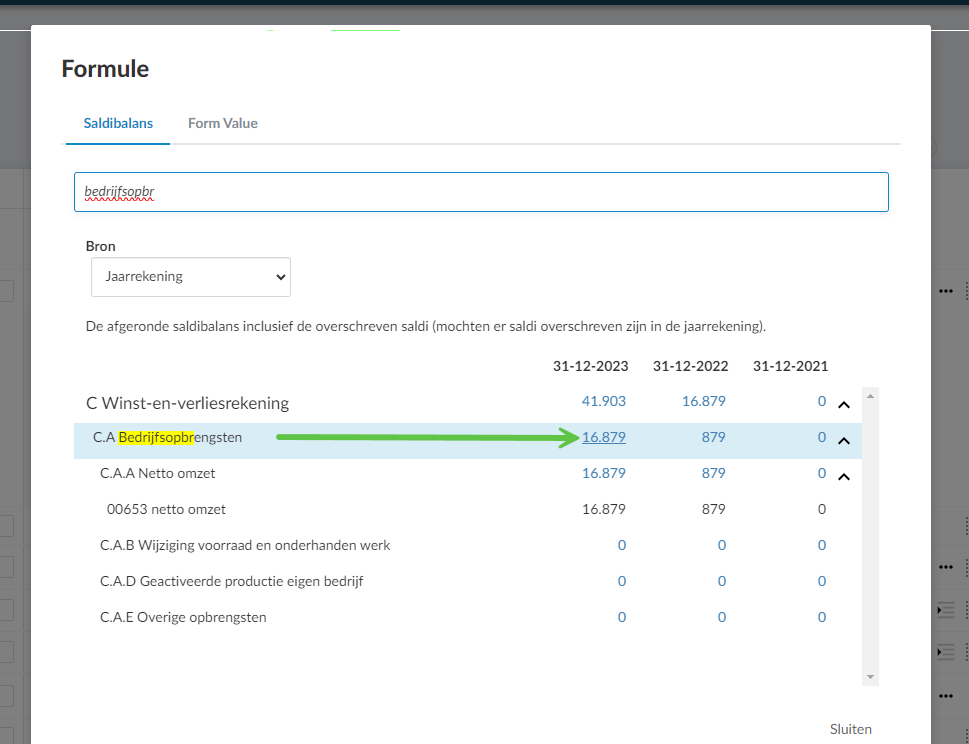The image size is (969, 744).
Task: Open the Bron dropdown showing Jaarrekening
Action: tap(191, 277)
